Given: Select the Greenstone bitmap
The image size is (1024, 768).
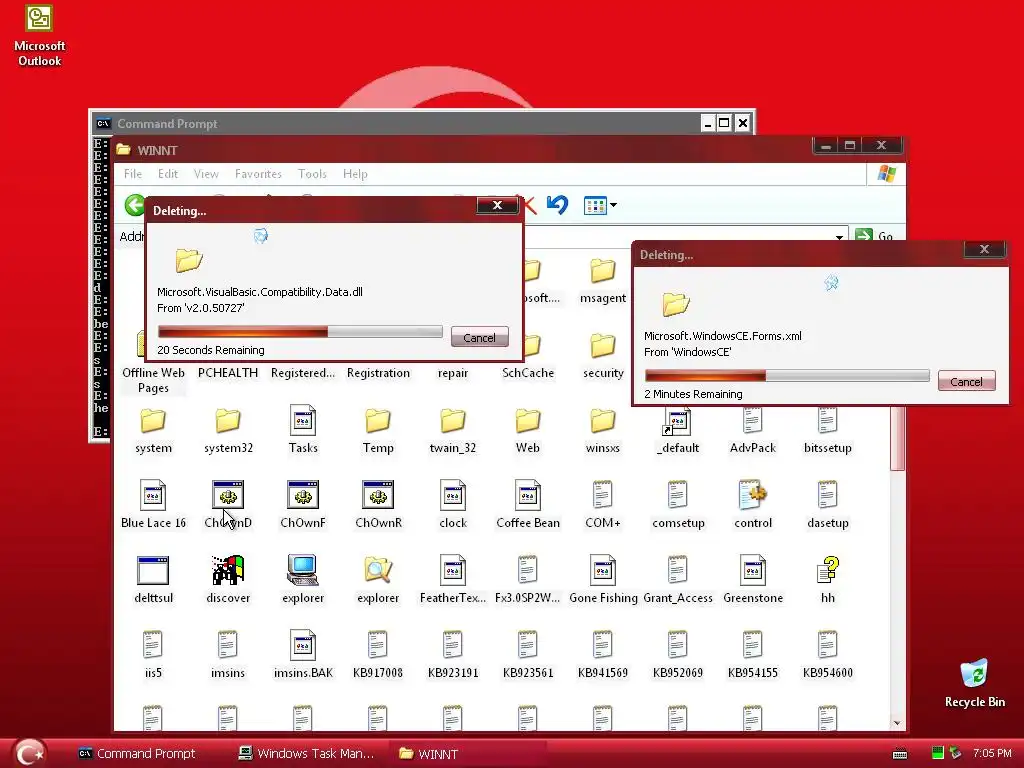Looking at the screenshot, I should coord(753,570).
